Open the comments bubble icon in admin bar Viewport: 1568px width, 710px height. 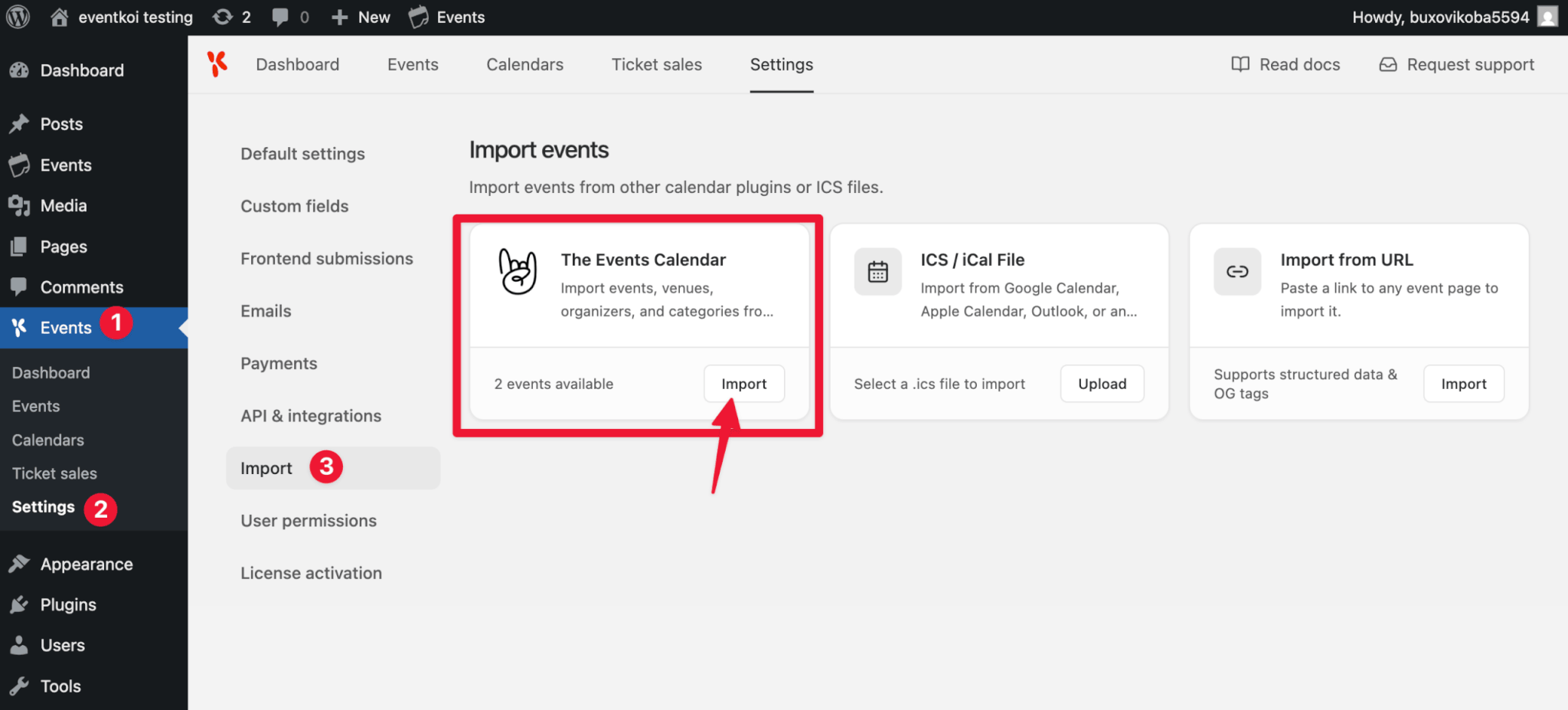tap(290, 17)
